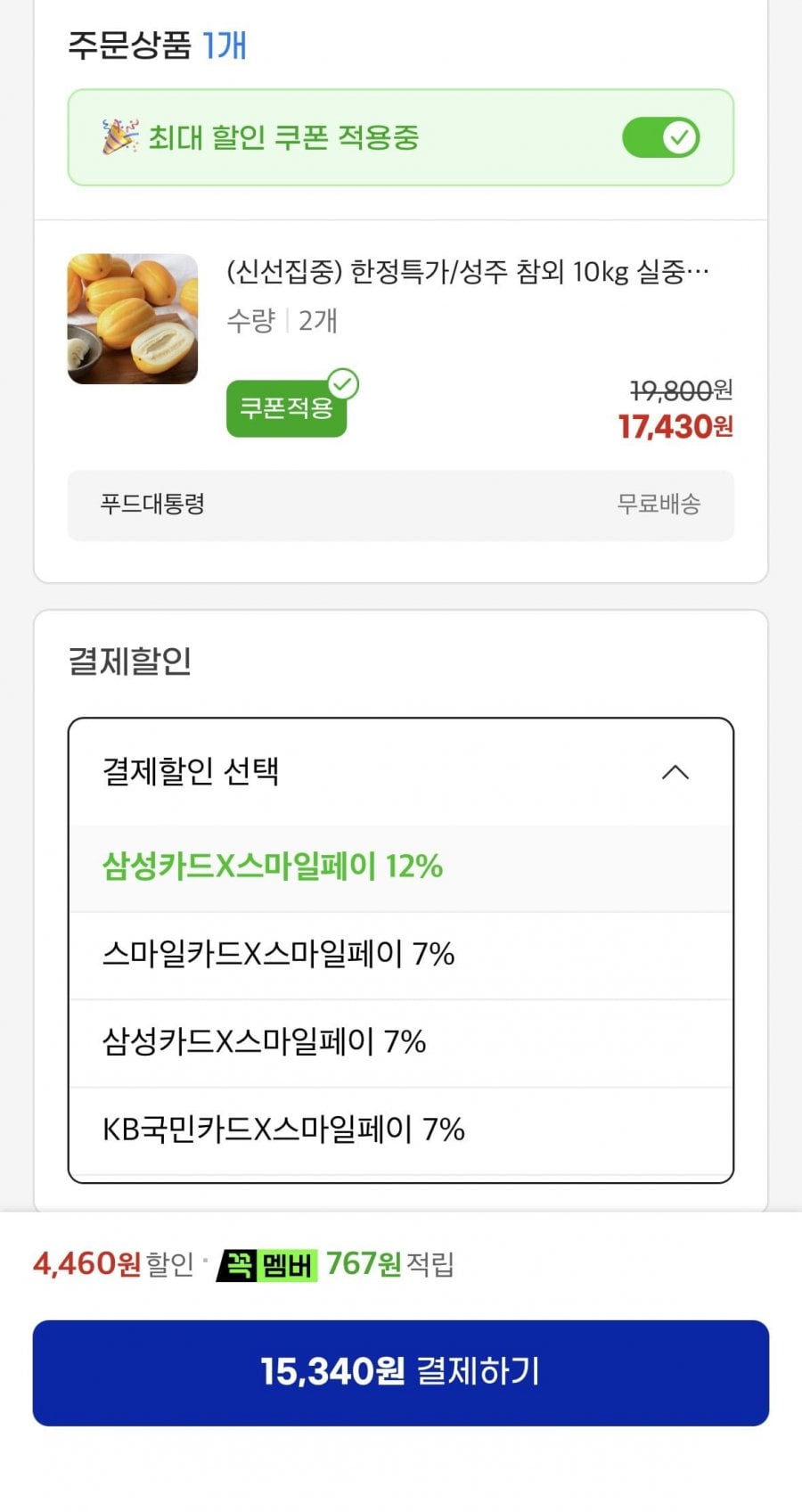Collapse the 결제할인 선택 dropdown chevron

pyautogui.click(x=675, y=772)
